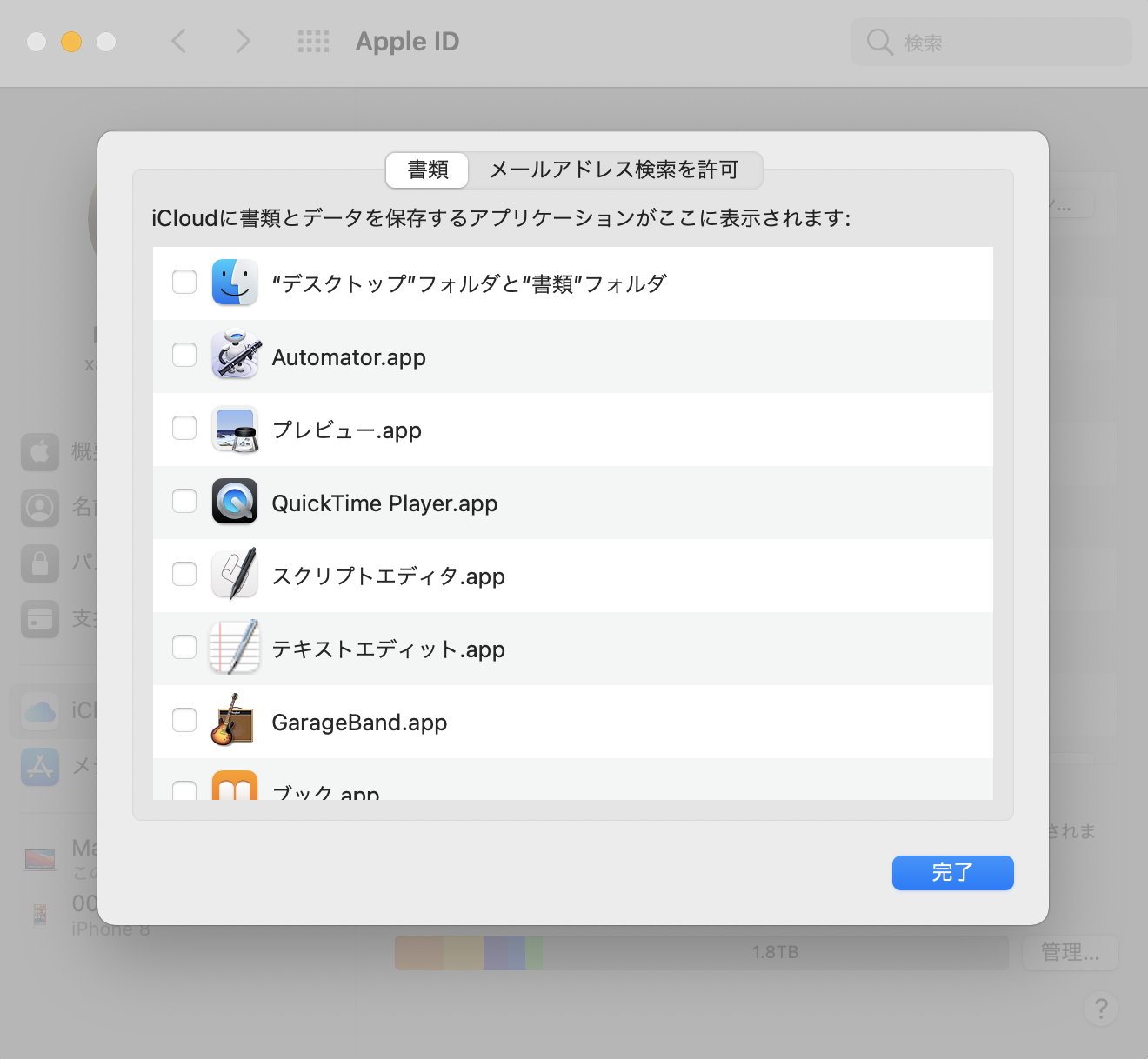
Task: Click the blue 完了 button
Action: pyautogui.click(x=953, y=873)
